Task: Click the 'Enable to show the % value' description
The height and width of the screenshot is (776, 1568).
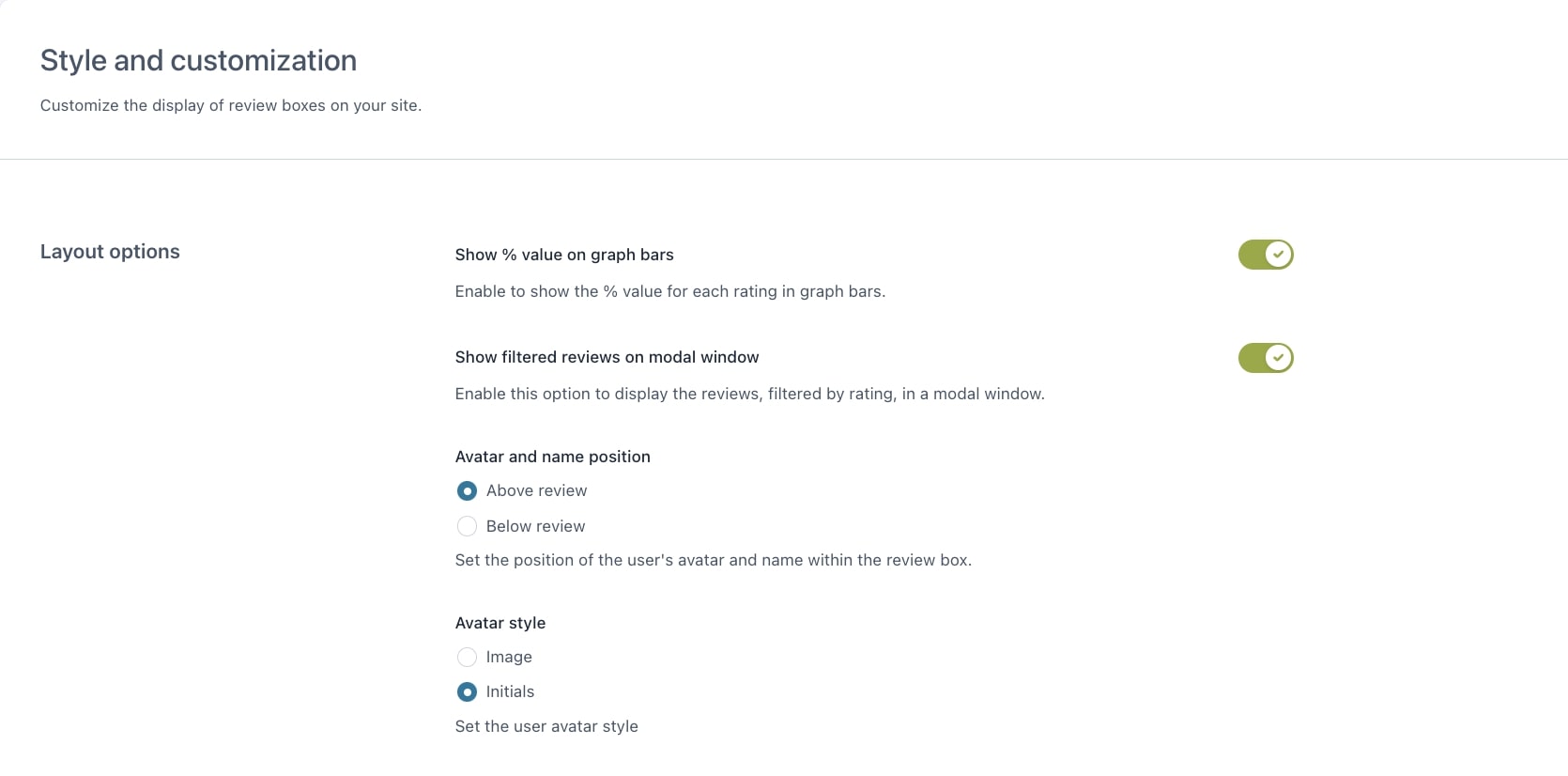Action: click(x=669, y=291)
